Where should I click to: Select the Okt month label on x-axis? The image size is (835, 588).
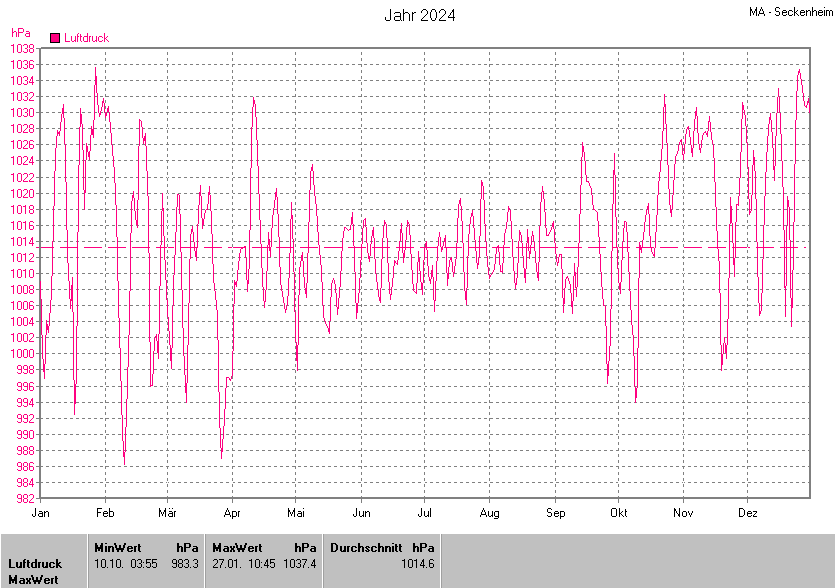click(x=618, y=513)
